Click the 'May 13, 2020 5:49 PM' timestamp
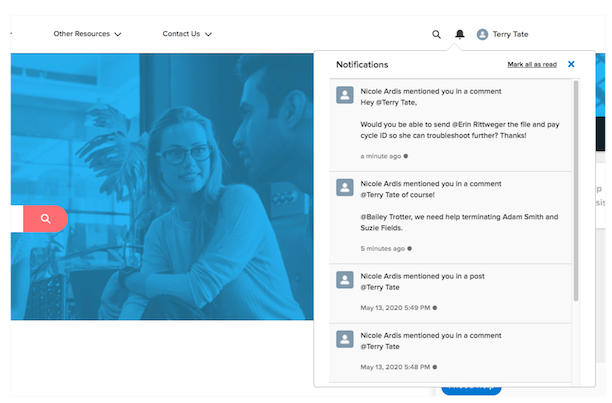Image resolution: width=612 pixels, height=403 pixels. click(395, 308)
